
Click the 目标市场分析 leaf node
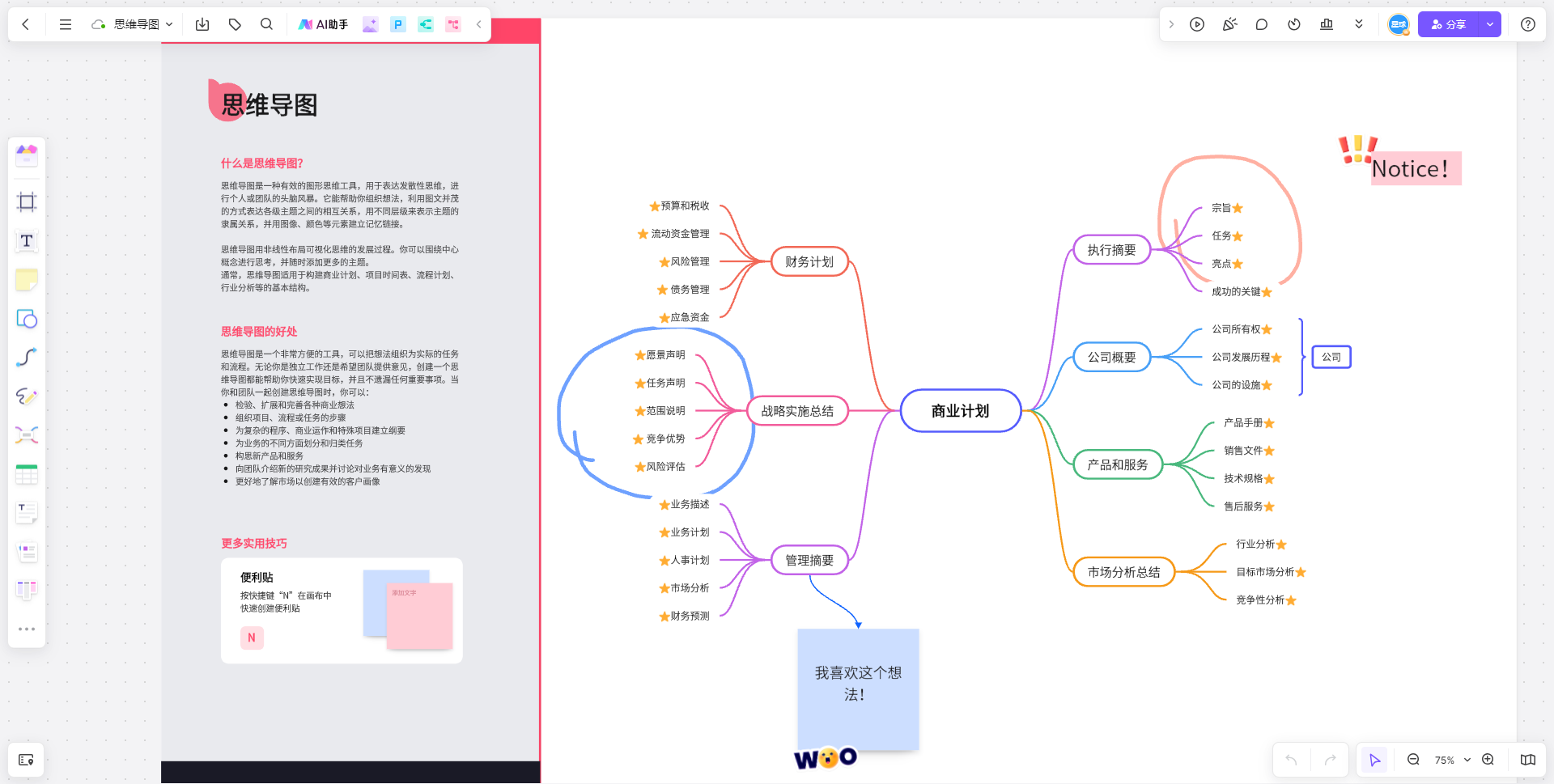(1271, 572)
